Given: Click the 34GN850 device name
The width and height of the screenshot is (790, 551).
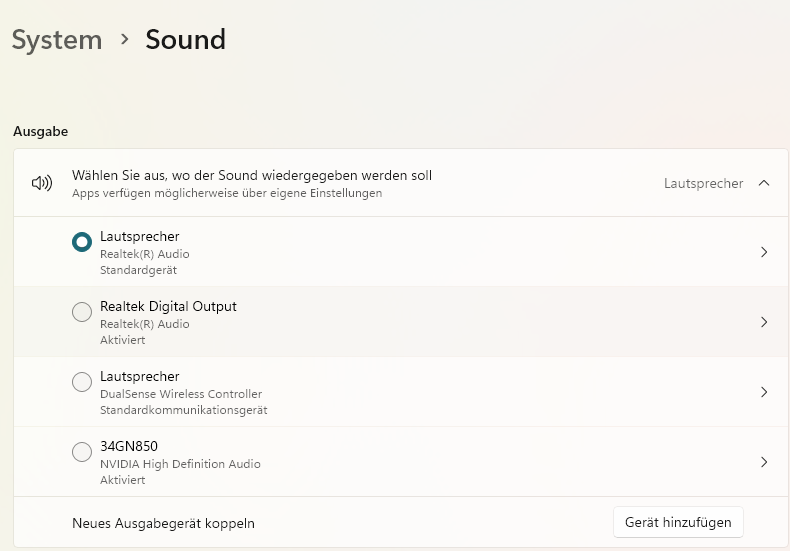Looking at the screenshot, I should pyautogui.click(x=129, y=446).
